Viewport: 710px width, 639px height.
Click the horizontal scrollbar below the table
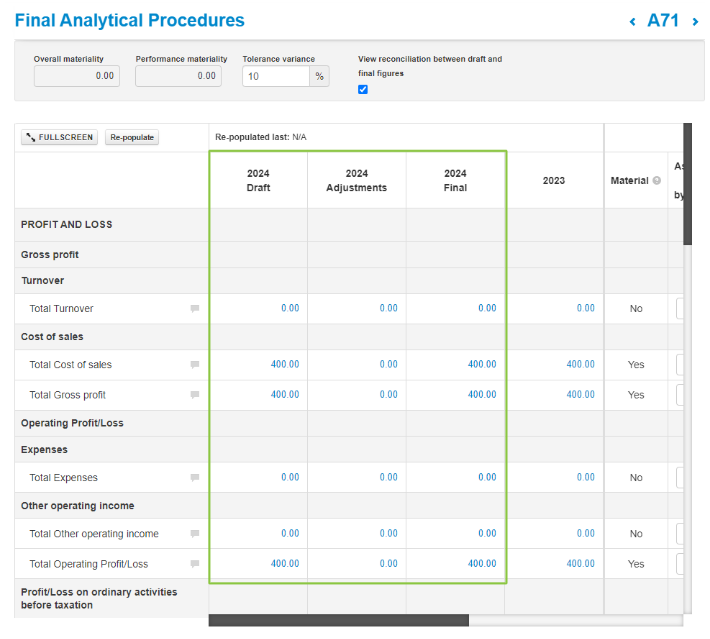[338, 620]
